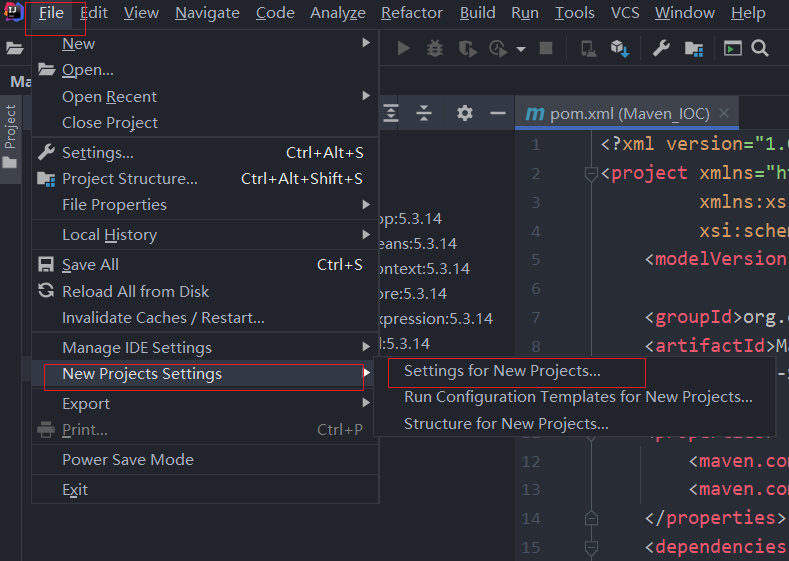Choose Invalidate Caches / Restart...
The width and height of the screenshot is (789, 561).
205,317
